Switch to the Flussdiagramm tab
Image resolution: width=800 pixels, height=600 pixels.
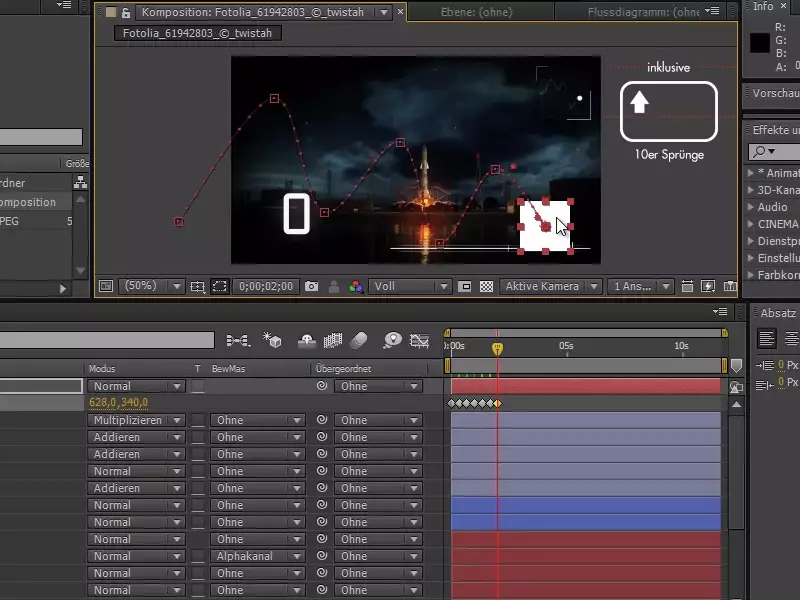click(642, 13)
